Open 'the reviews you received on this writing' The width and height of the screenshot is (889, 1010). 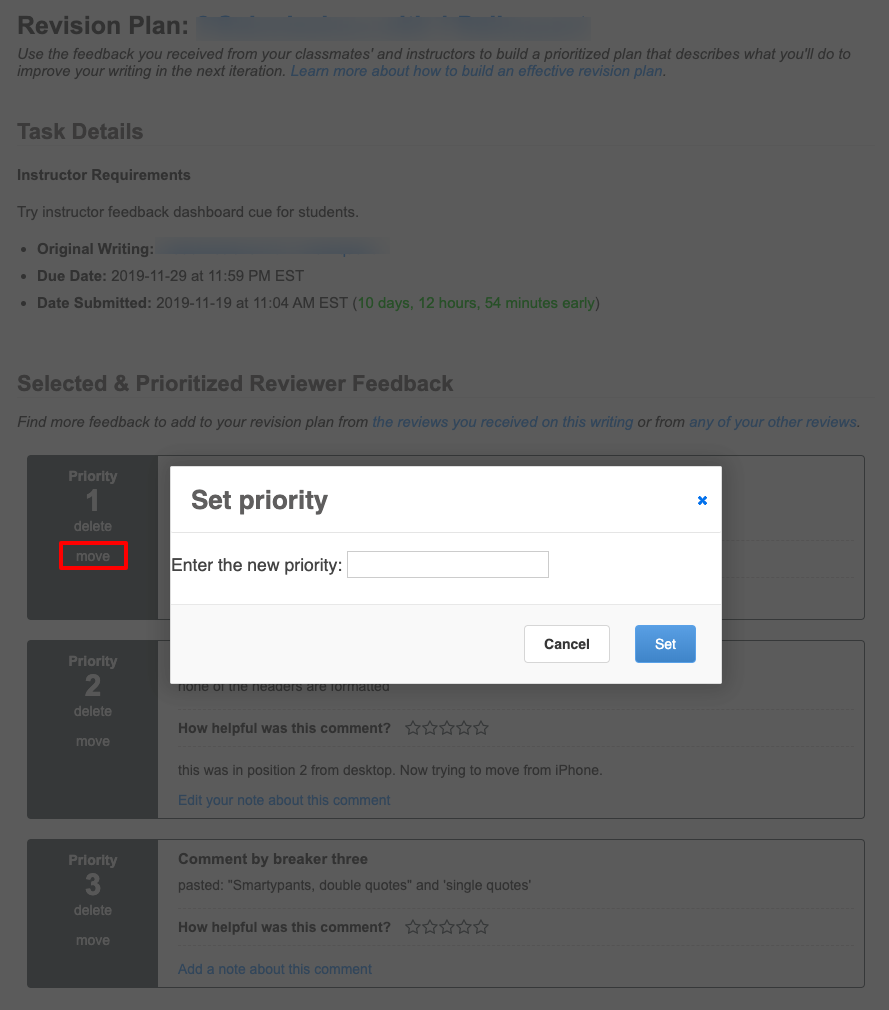(502, 422)
